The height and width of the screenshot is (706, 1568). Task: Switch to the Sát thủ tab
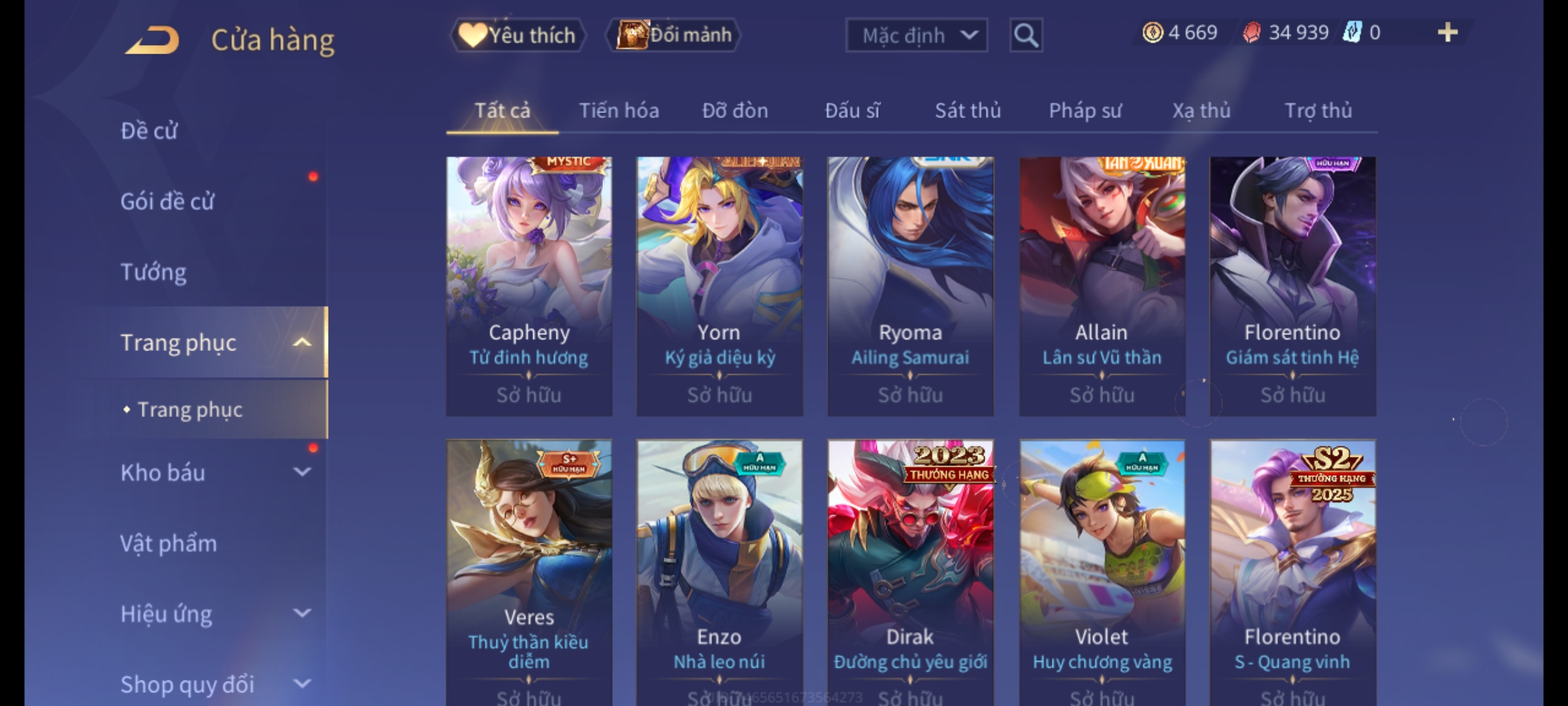(968, 110)
